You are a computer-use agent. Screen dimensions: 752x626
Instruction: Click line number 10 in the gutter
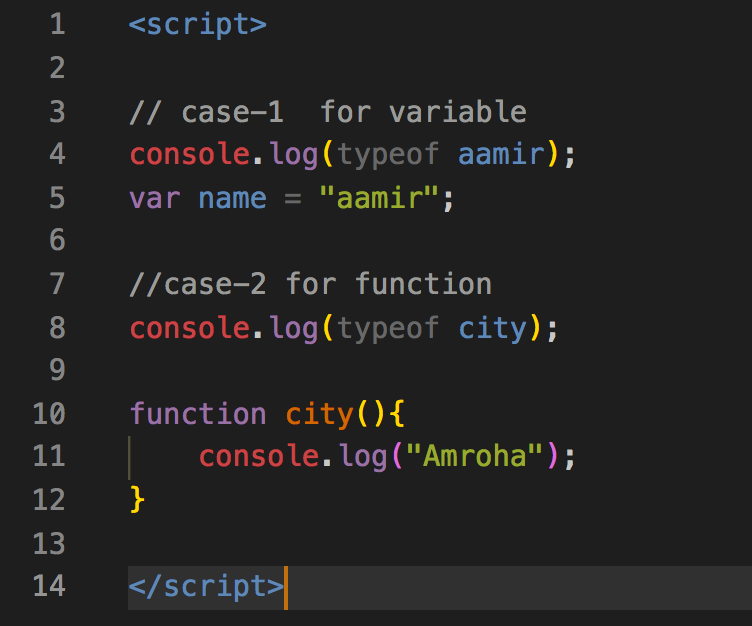49,413
